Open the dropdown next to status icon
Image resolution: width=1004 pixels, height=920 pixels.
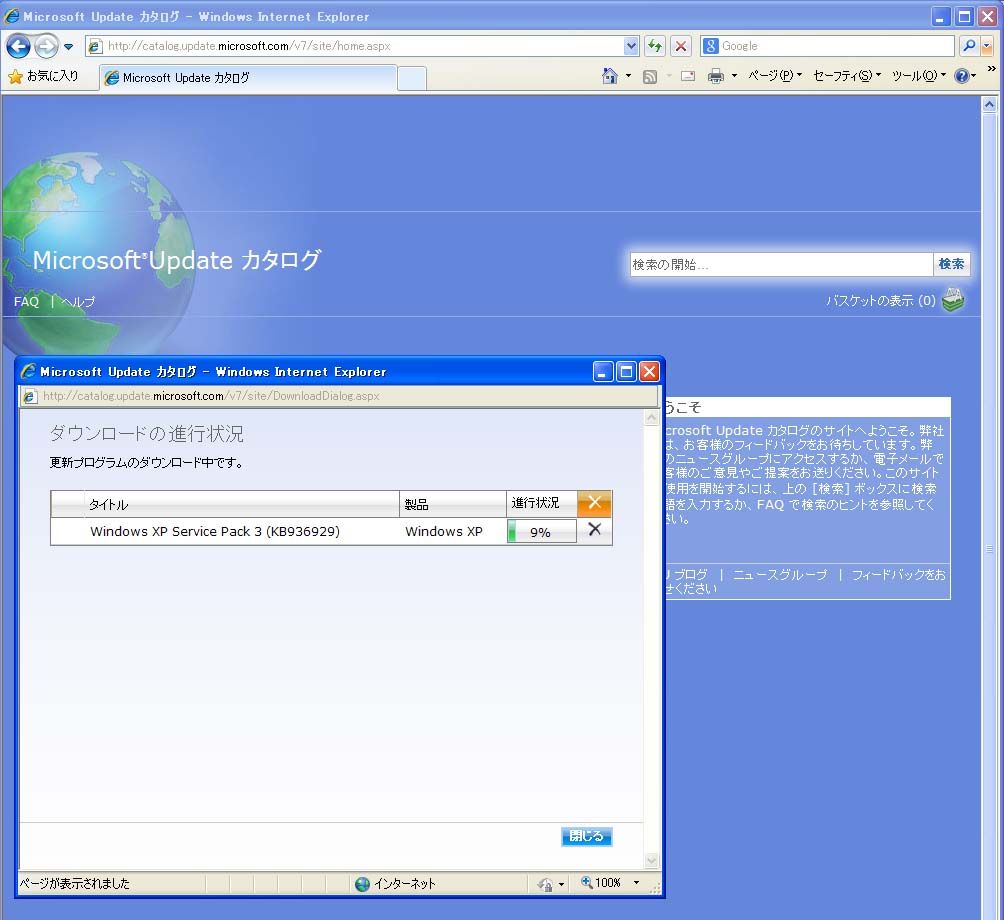click(562, 884)
